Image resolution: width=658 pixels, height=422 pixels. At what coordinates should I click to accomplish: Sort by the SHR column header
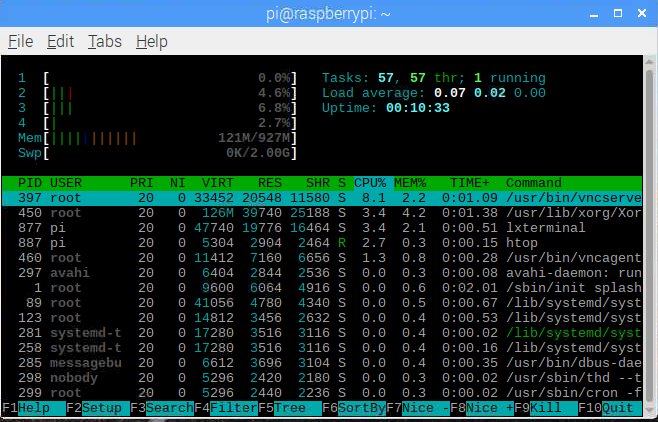pos(318,183)
